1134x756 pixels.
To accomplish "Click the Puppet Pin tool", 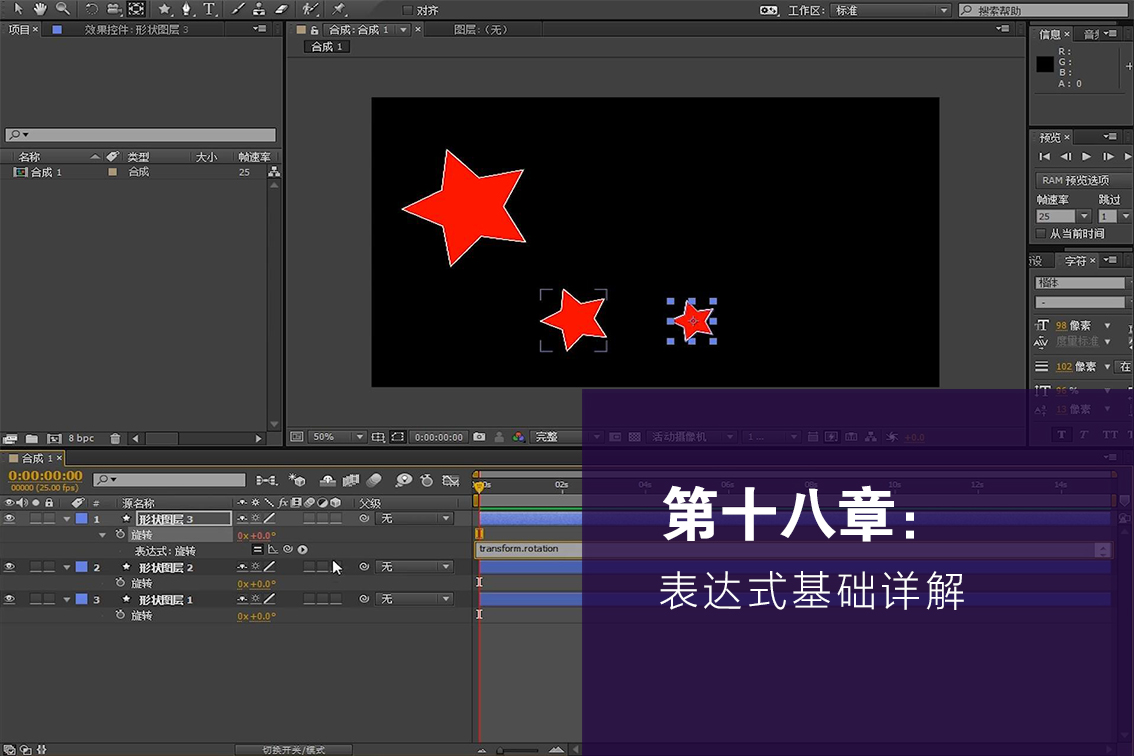I will pos(339,9).
